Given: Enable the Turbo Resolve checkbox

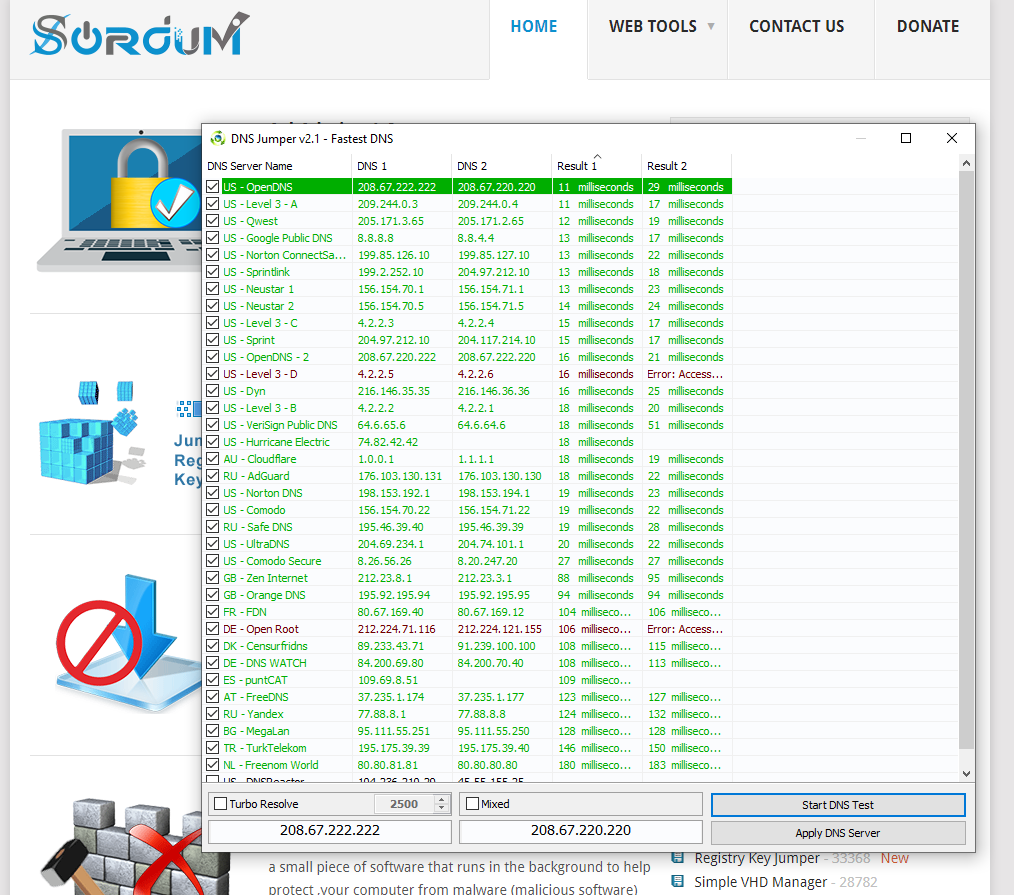Looking at the screenshot, I should [221, 804].
